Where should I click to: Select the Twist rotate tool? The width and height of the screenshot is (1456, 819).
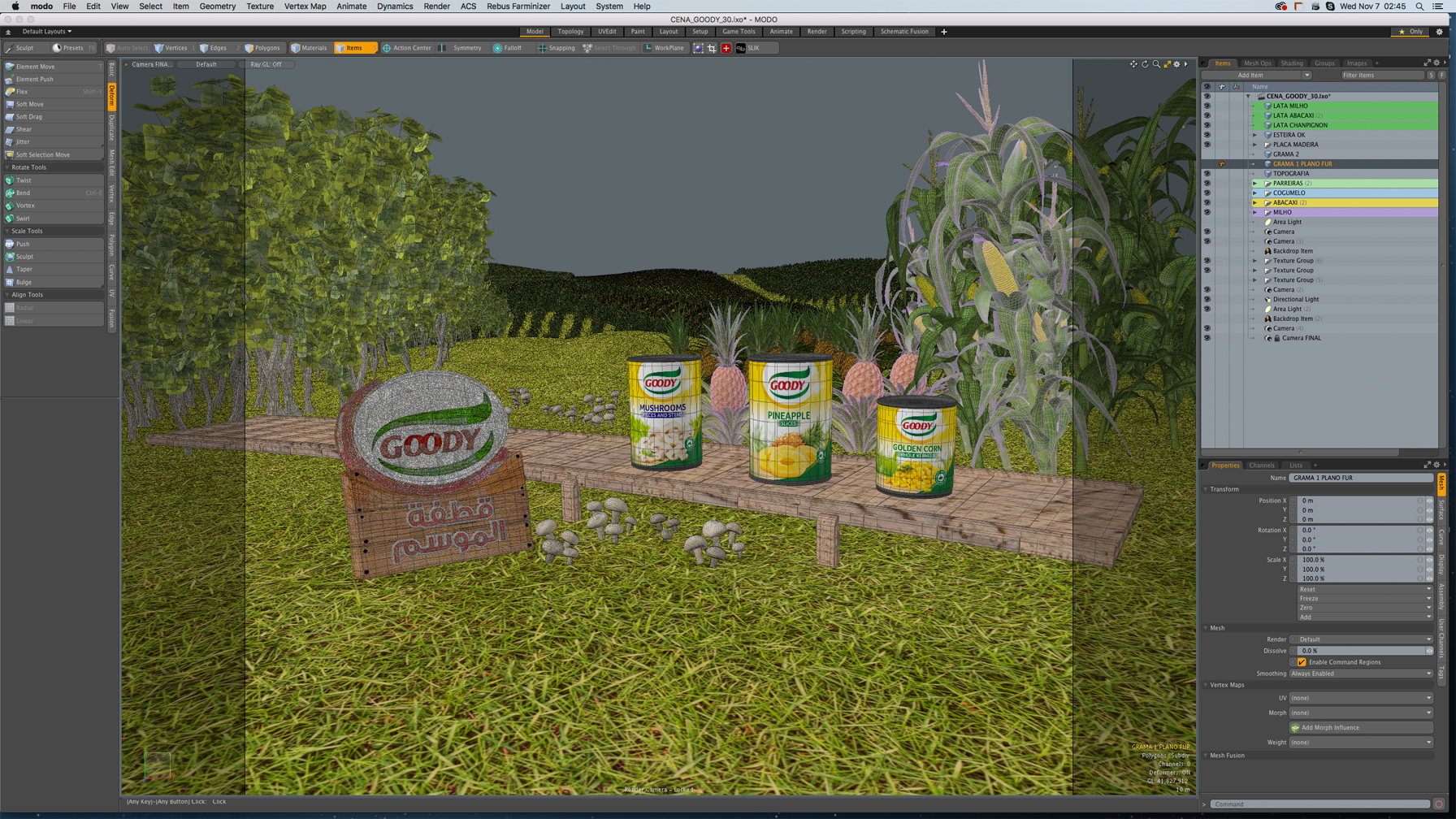[54, 180]
